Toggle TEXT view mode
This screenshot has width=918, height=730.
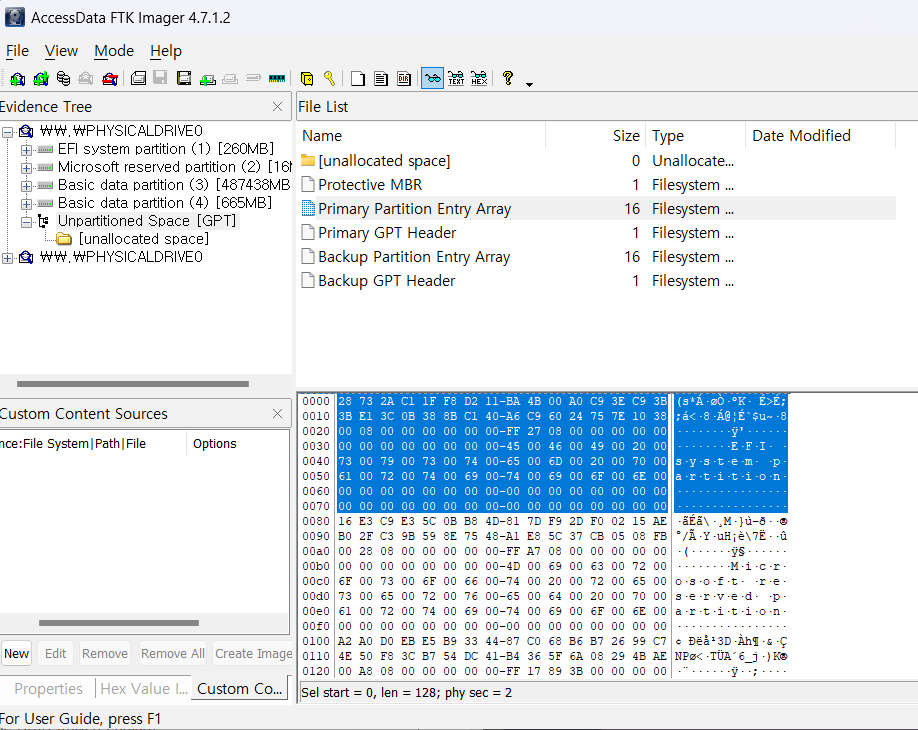(456, 78)
